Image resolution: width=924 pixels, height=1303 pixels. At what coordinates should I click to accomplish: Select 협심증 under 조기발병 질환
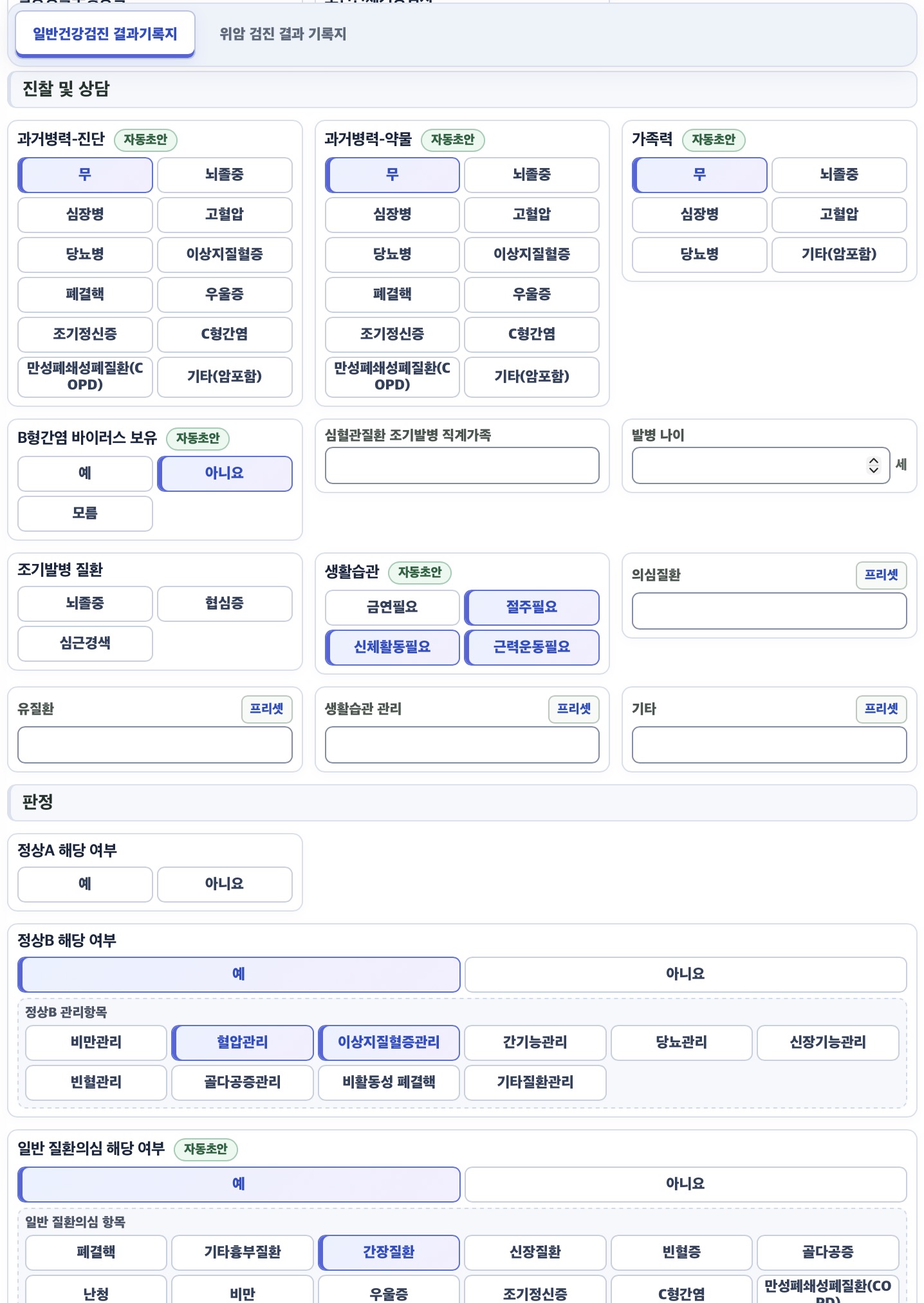225,604
